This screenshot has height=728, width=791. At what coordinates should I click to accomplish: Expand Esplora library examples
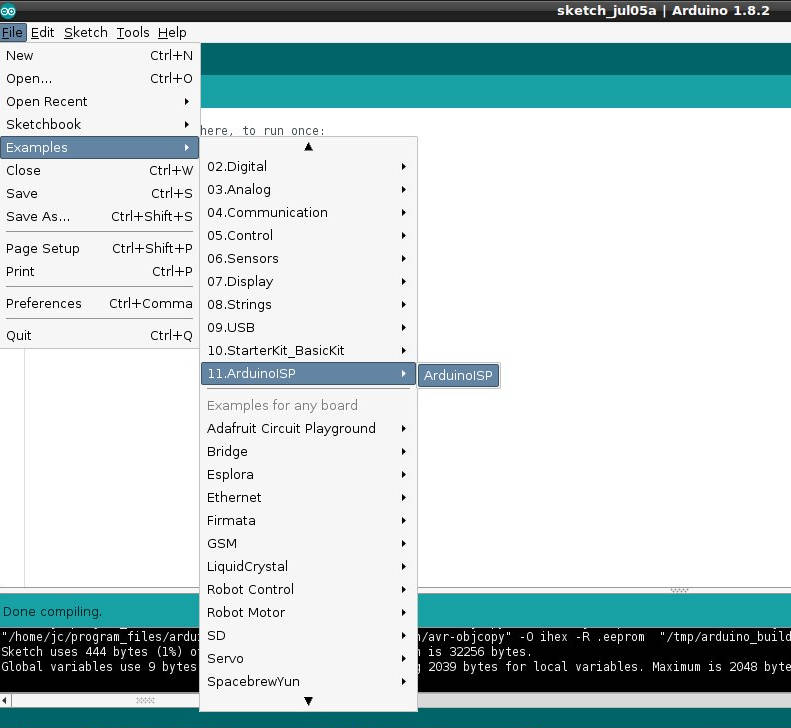(308, 475)
